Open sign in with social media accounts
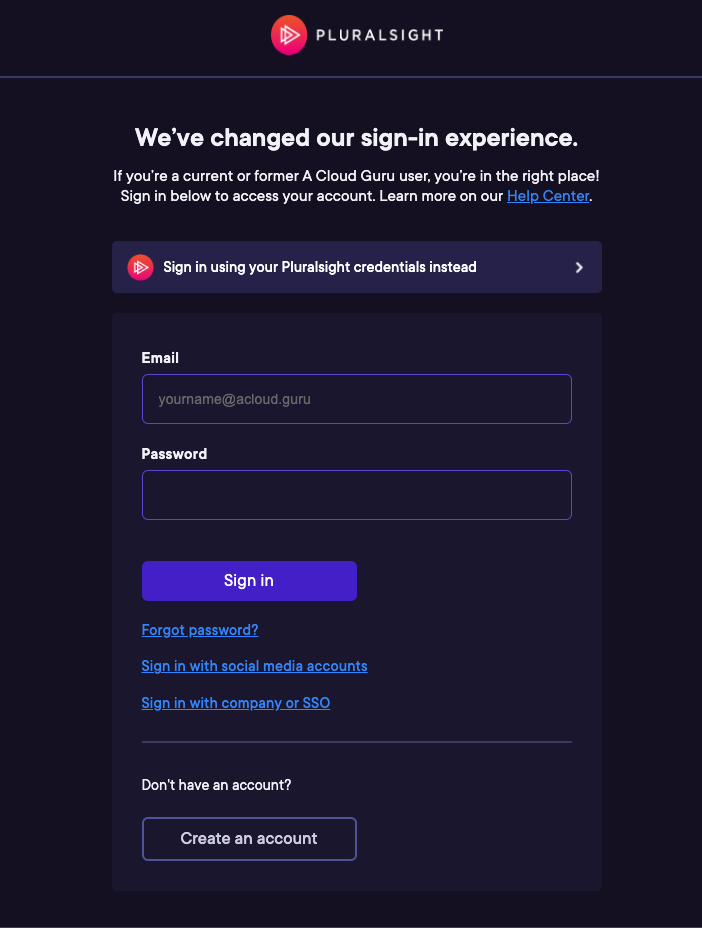This screenshot has height=928, width=702. [254, 666]
